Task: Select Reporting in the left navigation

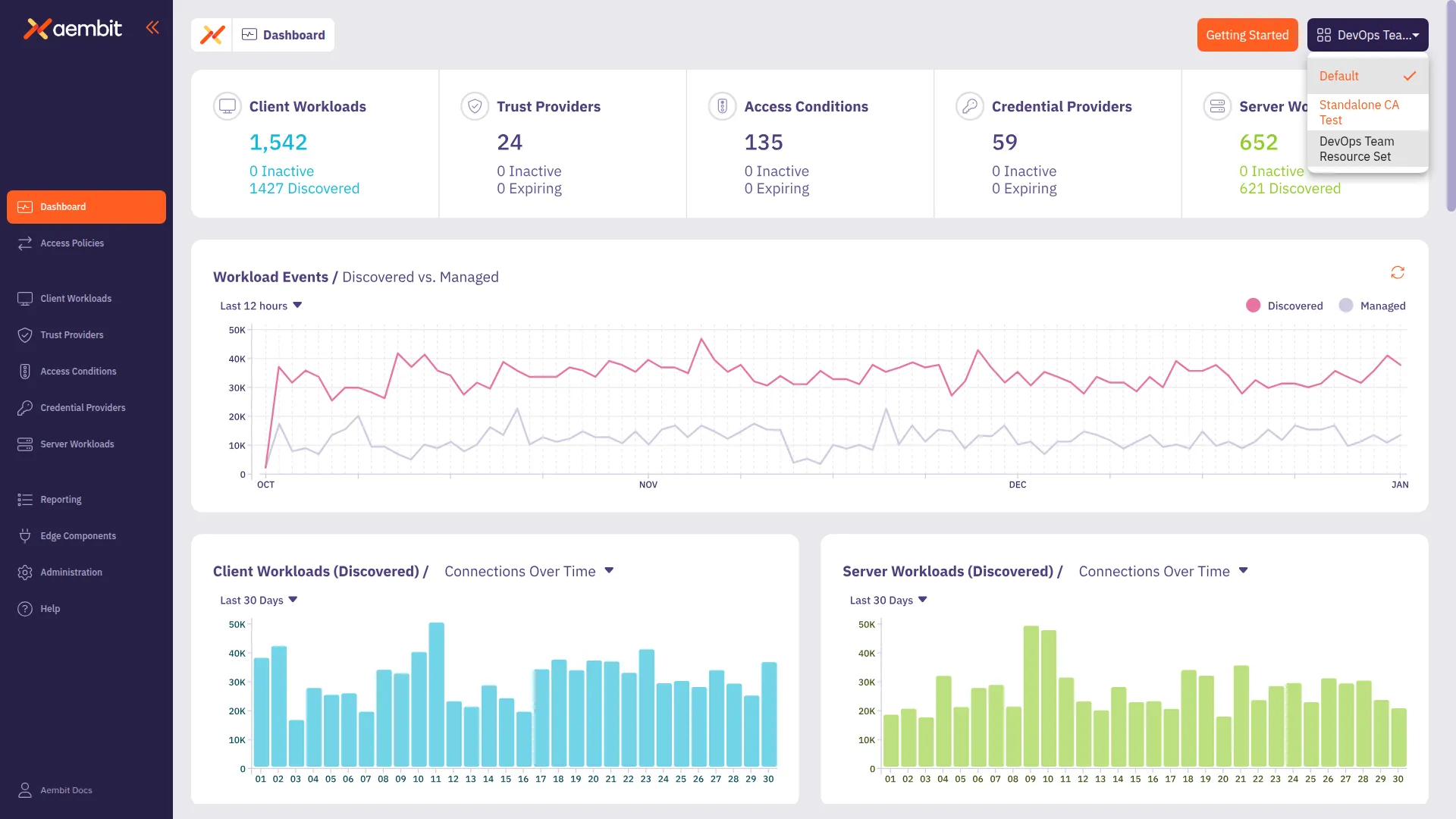Action: [x=61, y=499]
